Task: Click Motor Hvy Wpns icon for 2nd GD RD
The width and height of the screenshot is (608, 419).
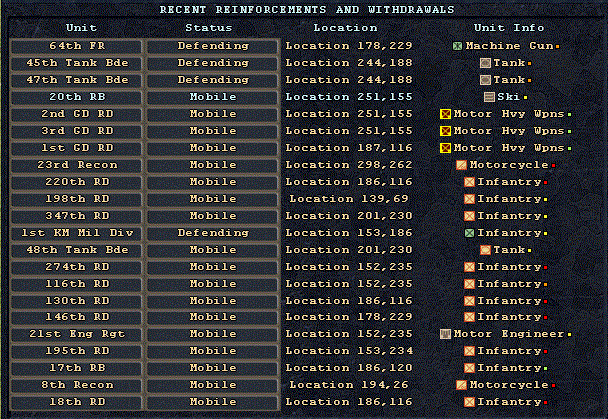Action: (x=446, y=114)
